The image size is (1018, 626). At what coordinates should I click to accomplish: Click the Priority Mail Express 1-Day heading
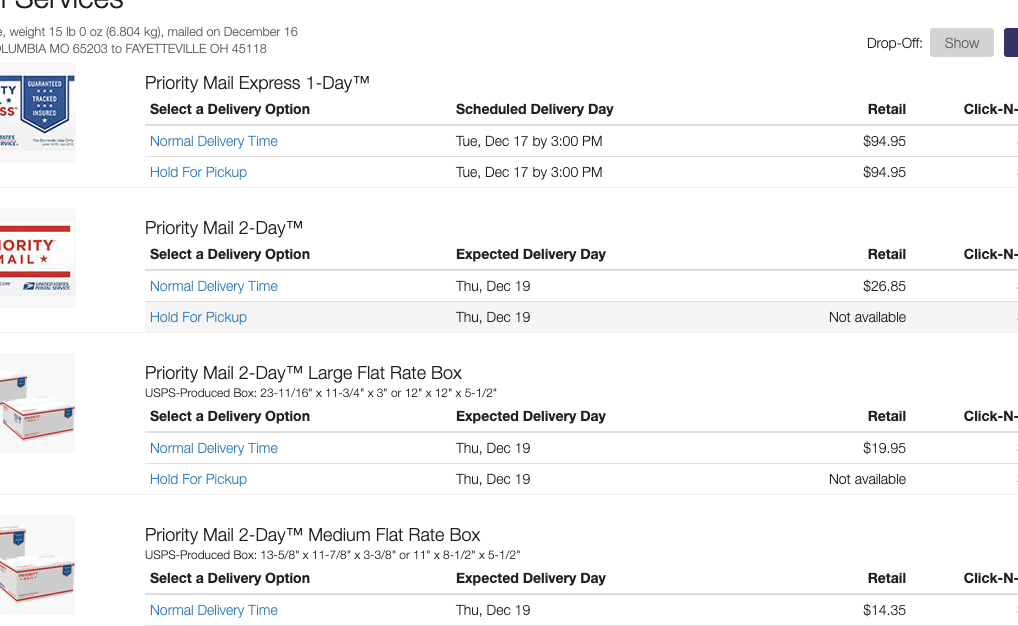pyautogui.click(x=257, y=83)
